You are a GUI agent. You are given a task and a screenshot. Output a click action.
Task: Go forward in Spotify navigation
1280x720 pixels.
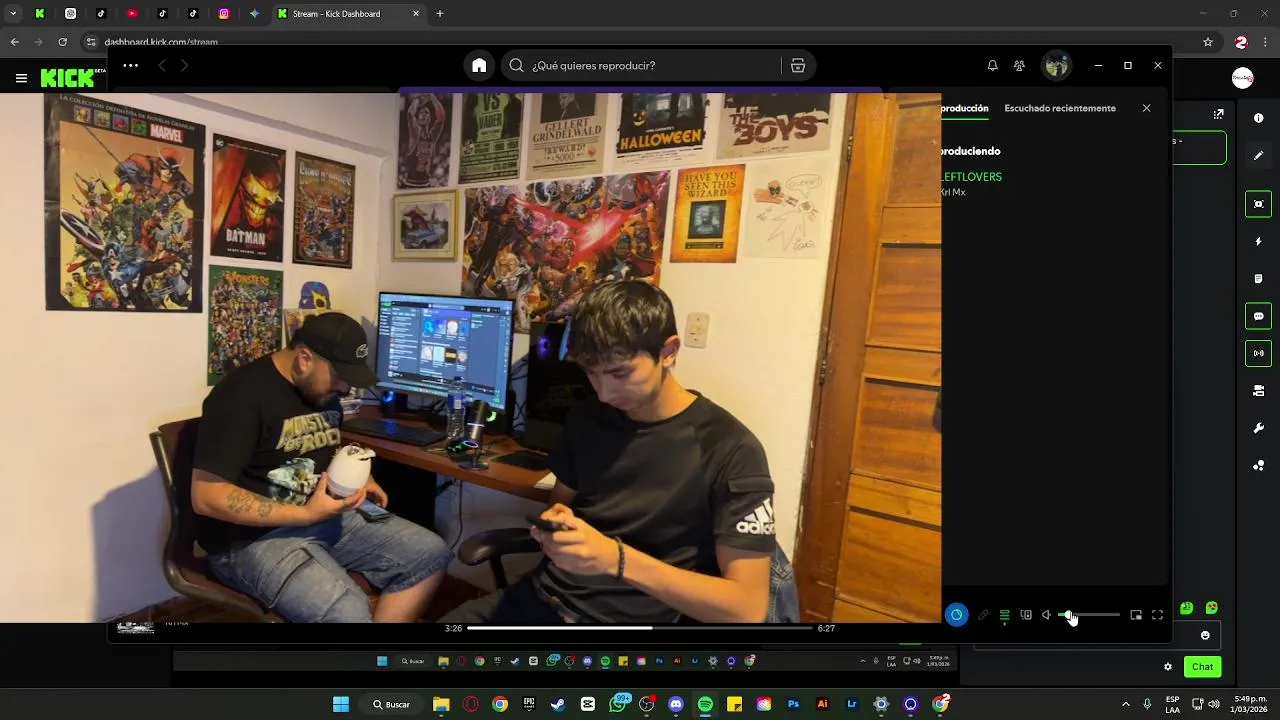(x=184, y=65)
